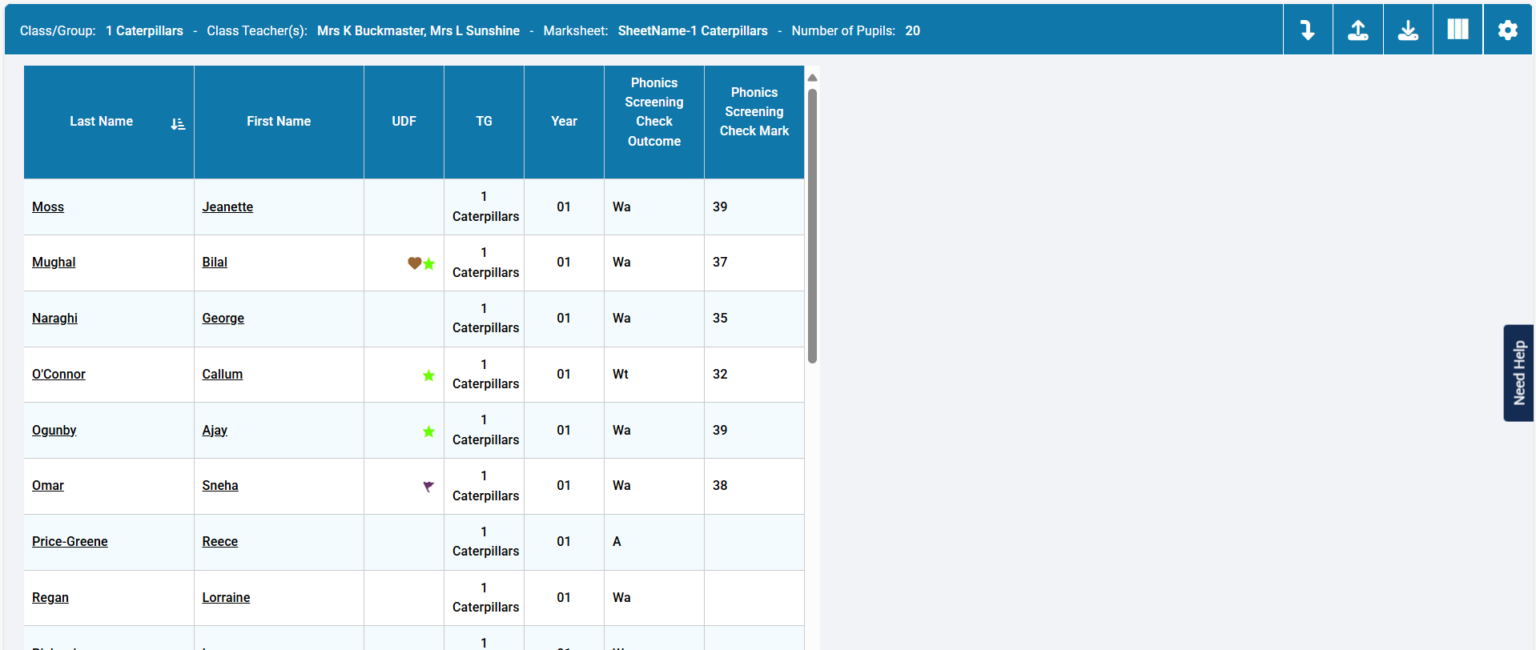Click the brown heart icon for Bilal Mughal
1536x650 pixels.
414,263
